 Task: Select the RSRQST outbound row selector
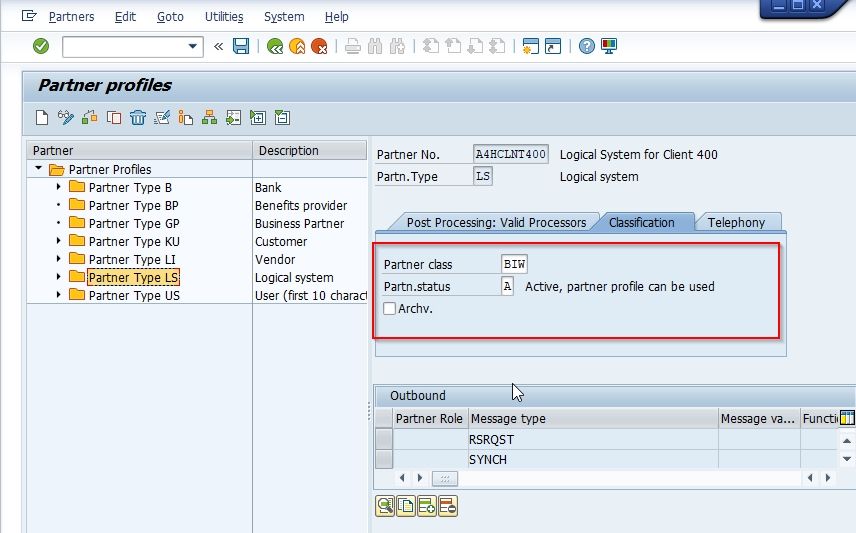click(384, 439)
